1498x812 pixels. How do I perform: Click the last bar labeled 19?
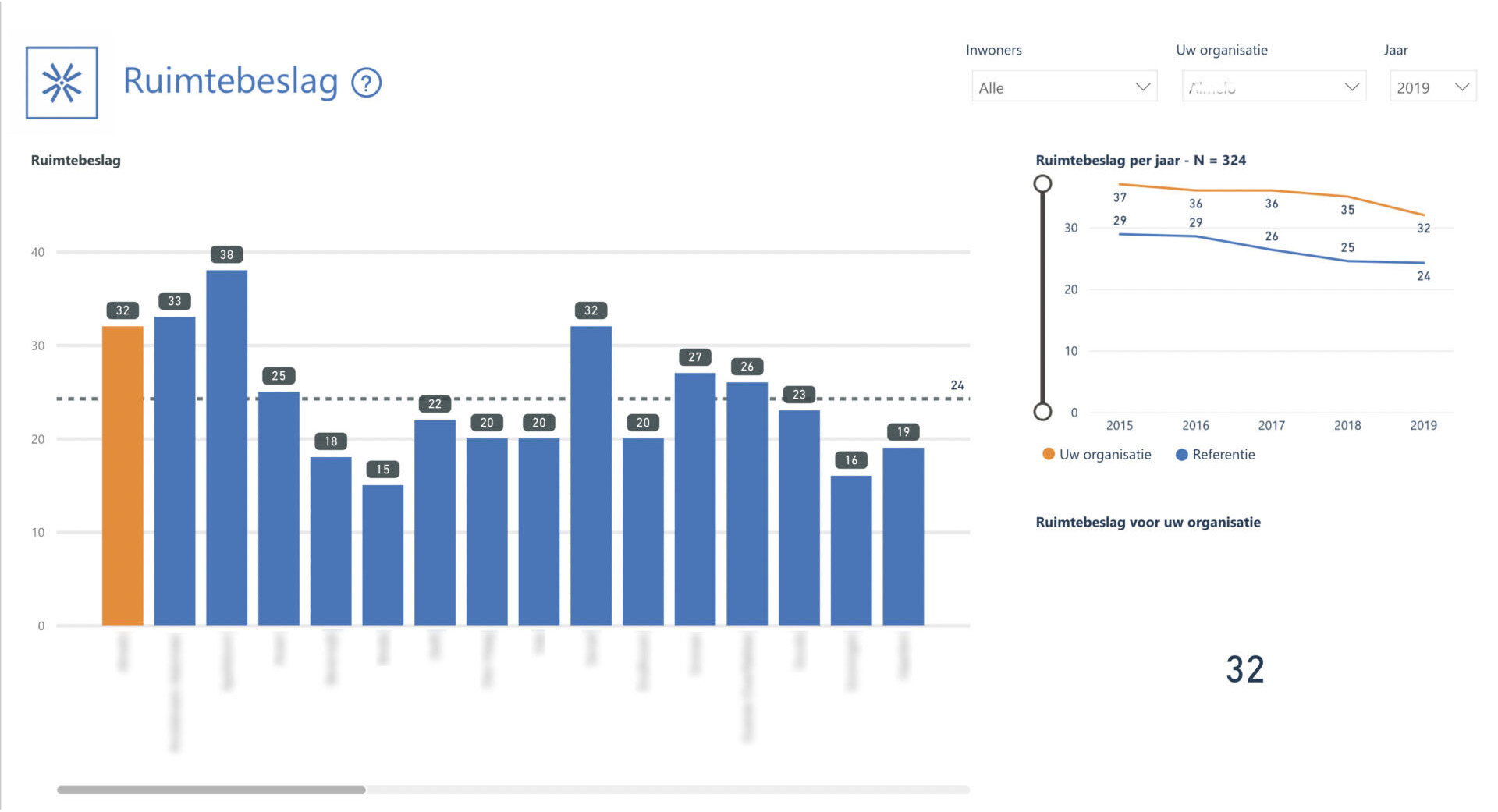point(903,537)
